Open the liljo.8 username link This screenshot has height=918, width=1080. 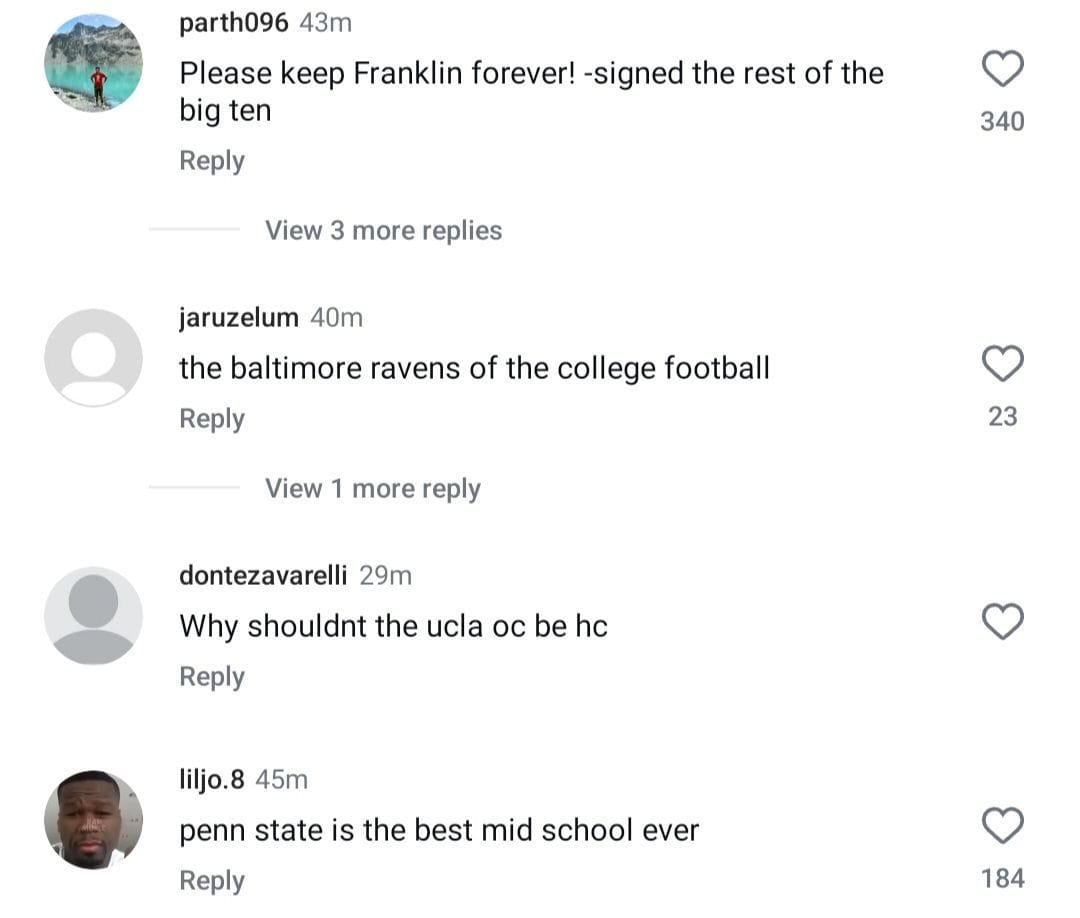[210, 780]
